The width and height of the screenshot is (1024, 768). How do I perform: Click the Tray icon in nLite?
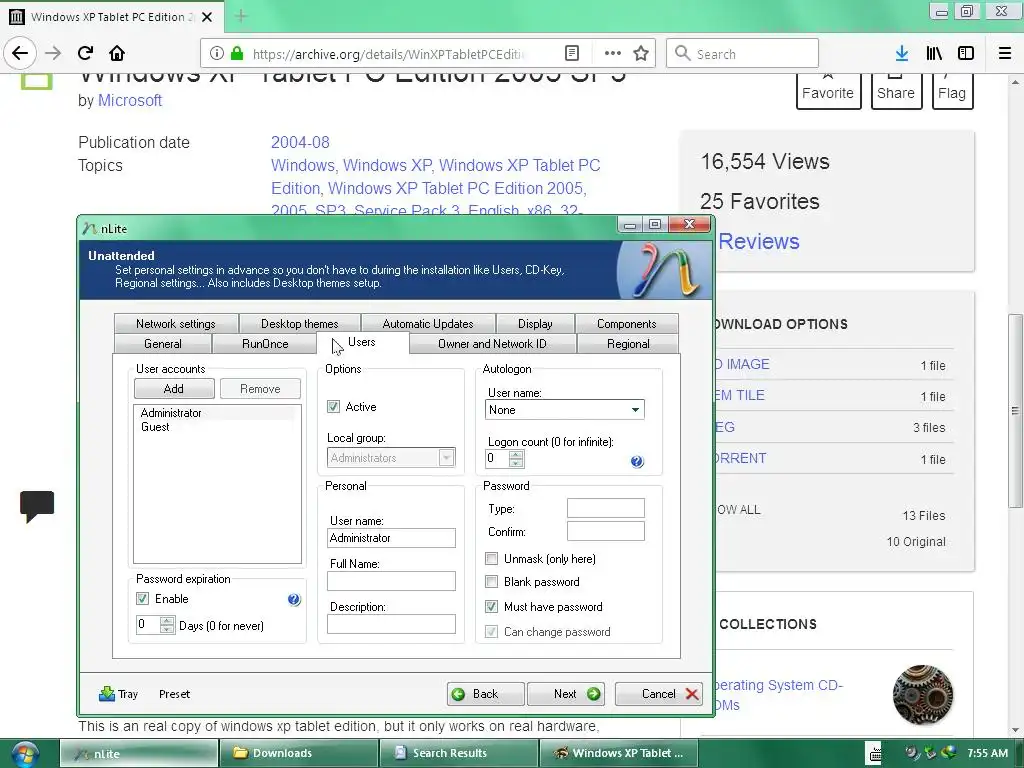(x=106, y=694)
